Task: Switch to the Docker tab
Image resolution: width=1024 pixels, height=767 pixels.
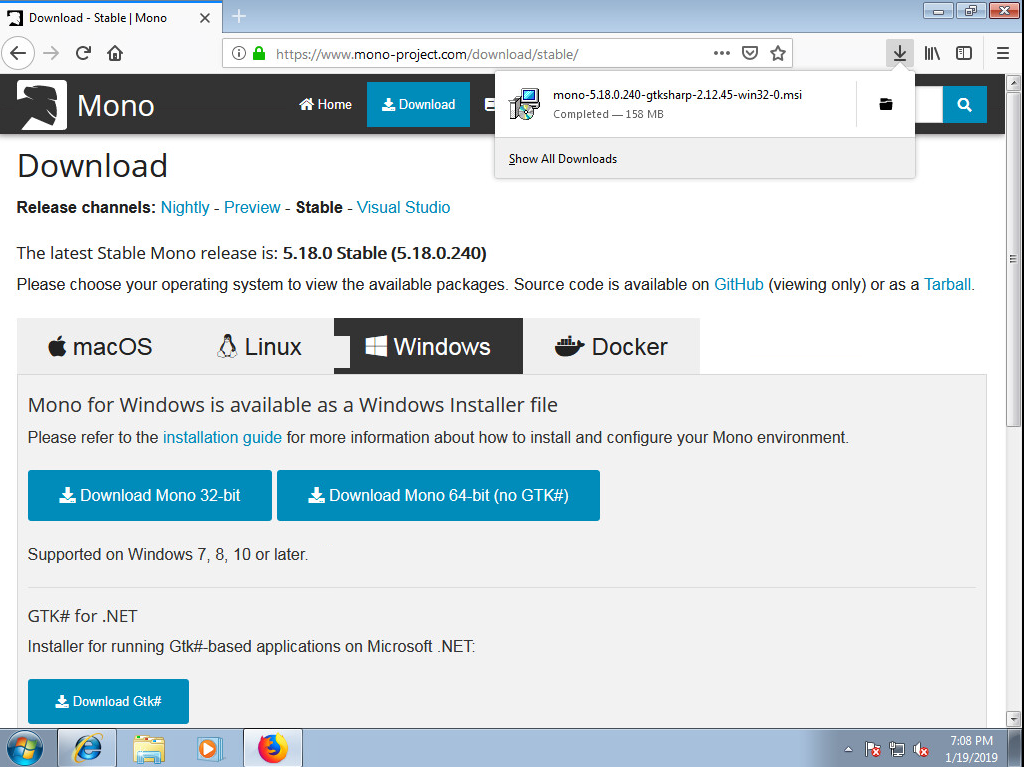Action: pyautogui.click(x=611, y=346)
